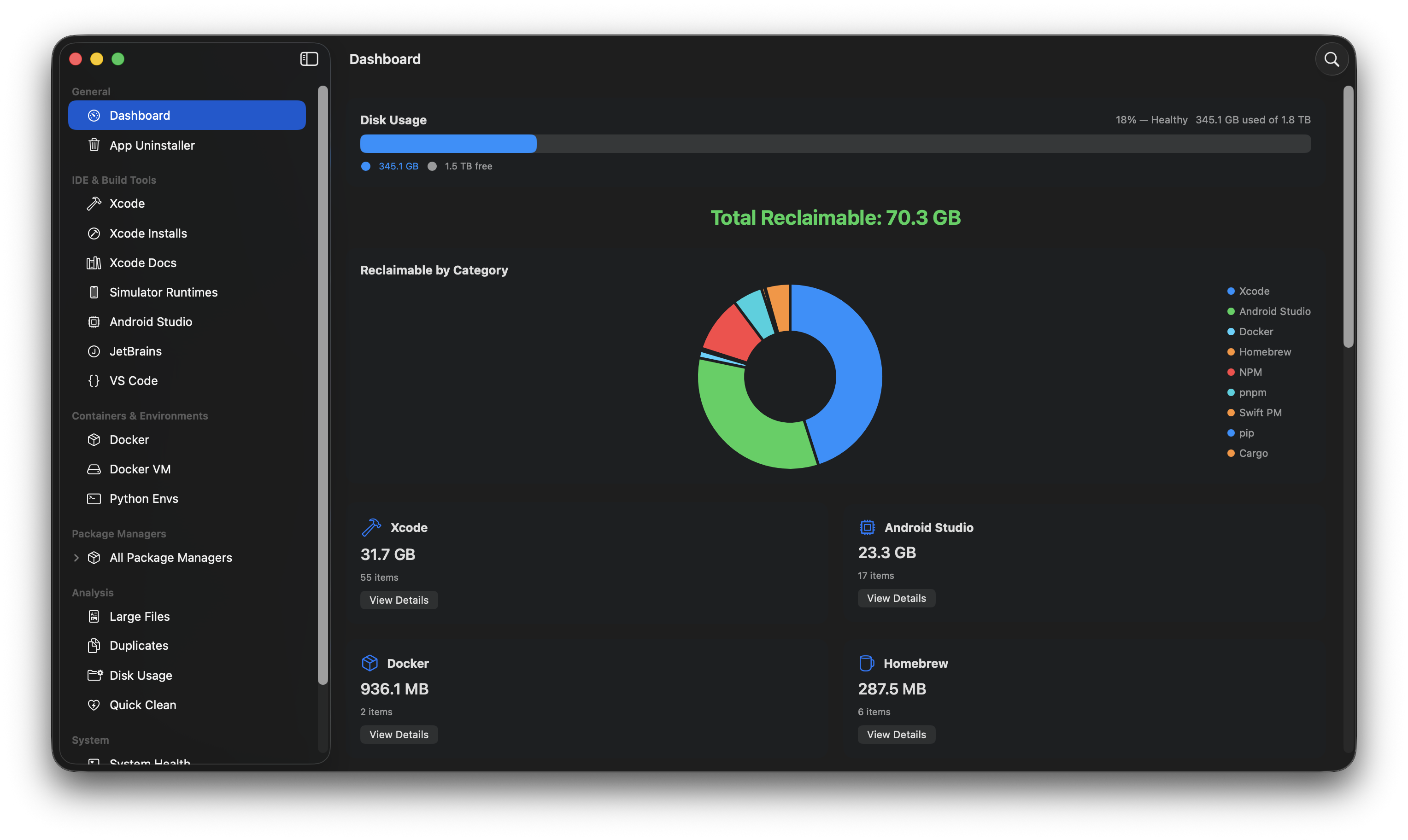
Task: View Details for Xcode card
Action: coord(399,600)
